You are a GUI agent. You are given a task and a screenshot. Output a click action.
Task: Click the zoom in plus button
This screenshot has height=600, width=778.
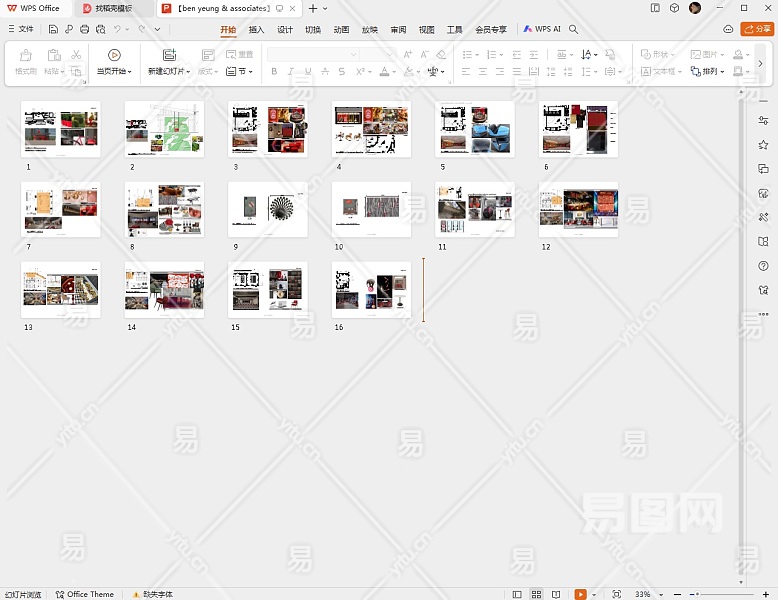click(767, 594)
